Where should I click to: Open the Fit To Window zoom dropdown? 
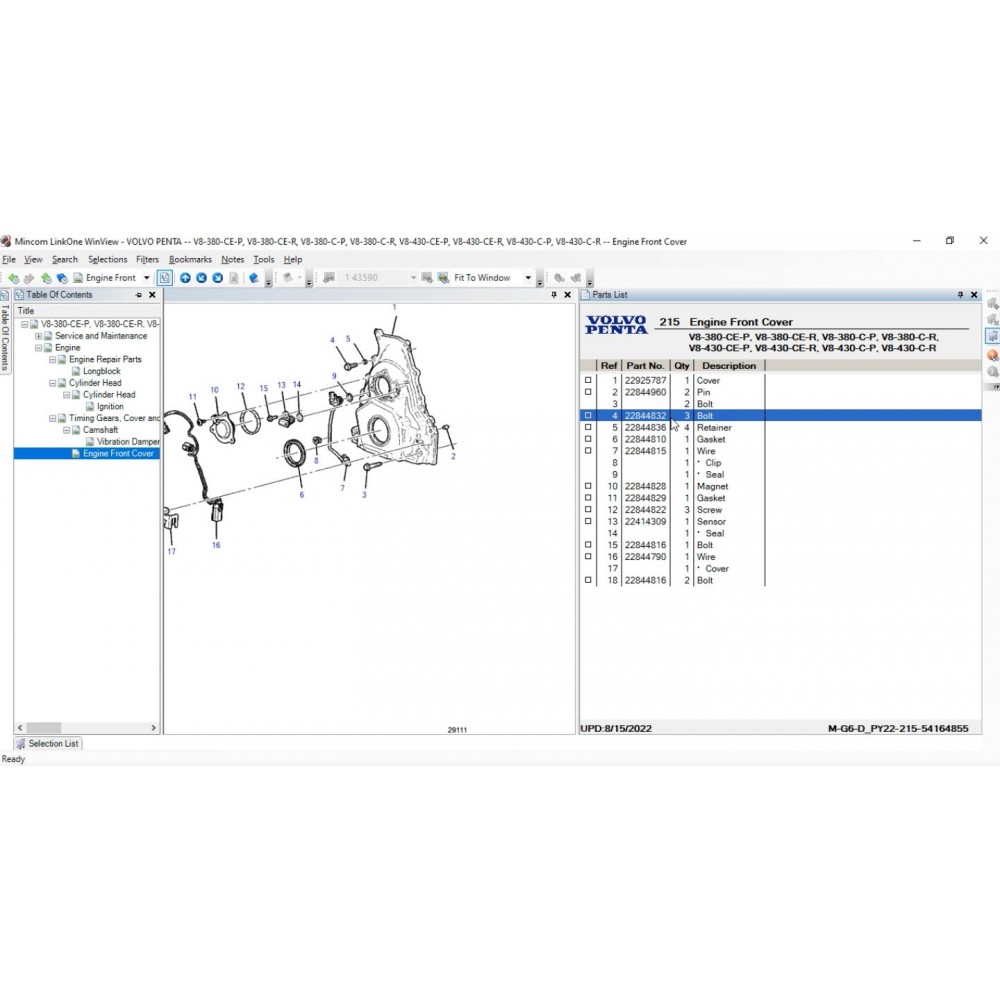(x=528, y=278)
